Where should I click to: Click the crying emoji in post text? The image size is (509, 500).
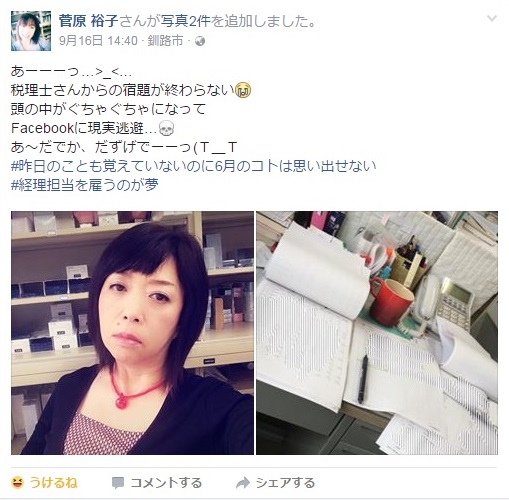[244, 91]
